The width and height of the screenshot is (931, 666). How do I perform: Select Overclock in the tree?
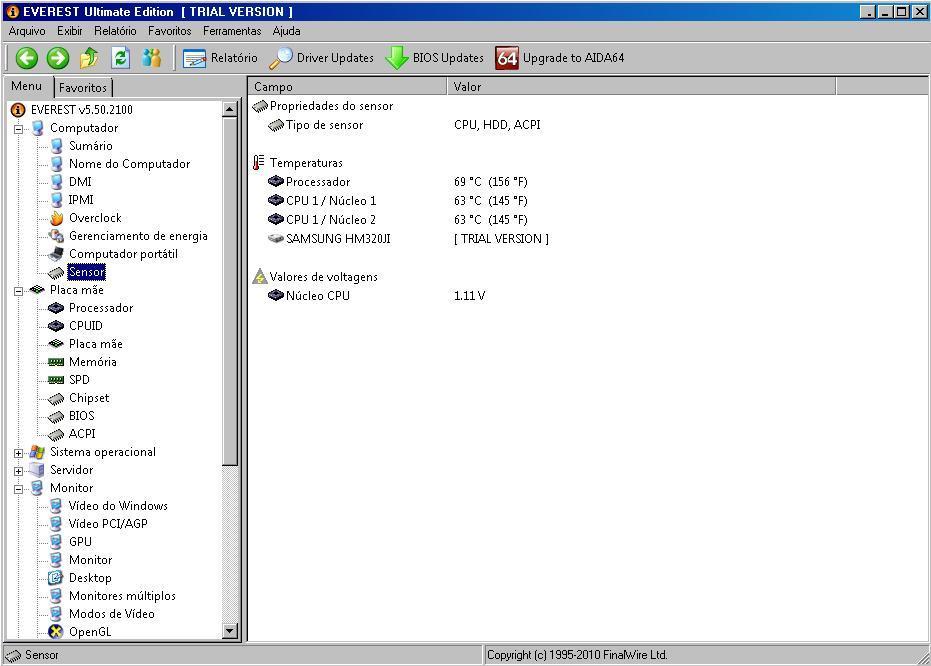tap(95, 218)
